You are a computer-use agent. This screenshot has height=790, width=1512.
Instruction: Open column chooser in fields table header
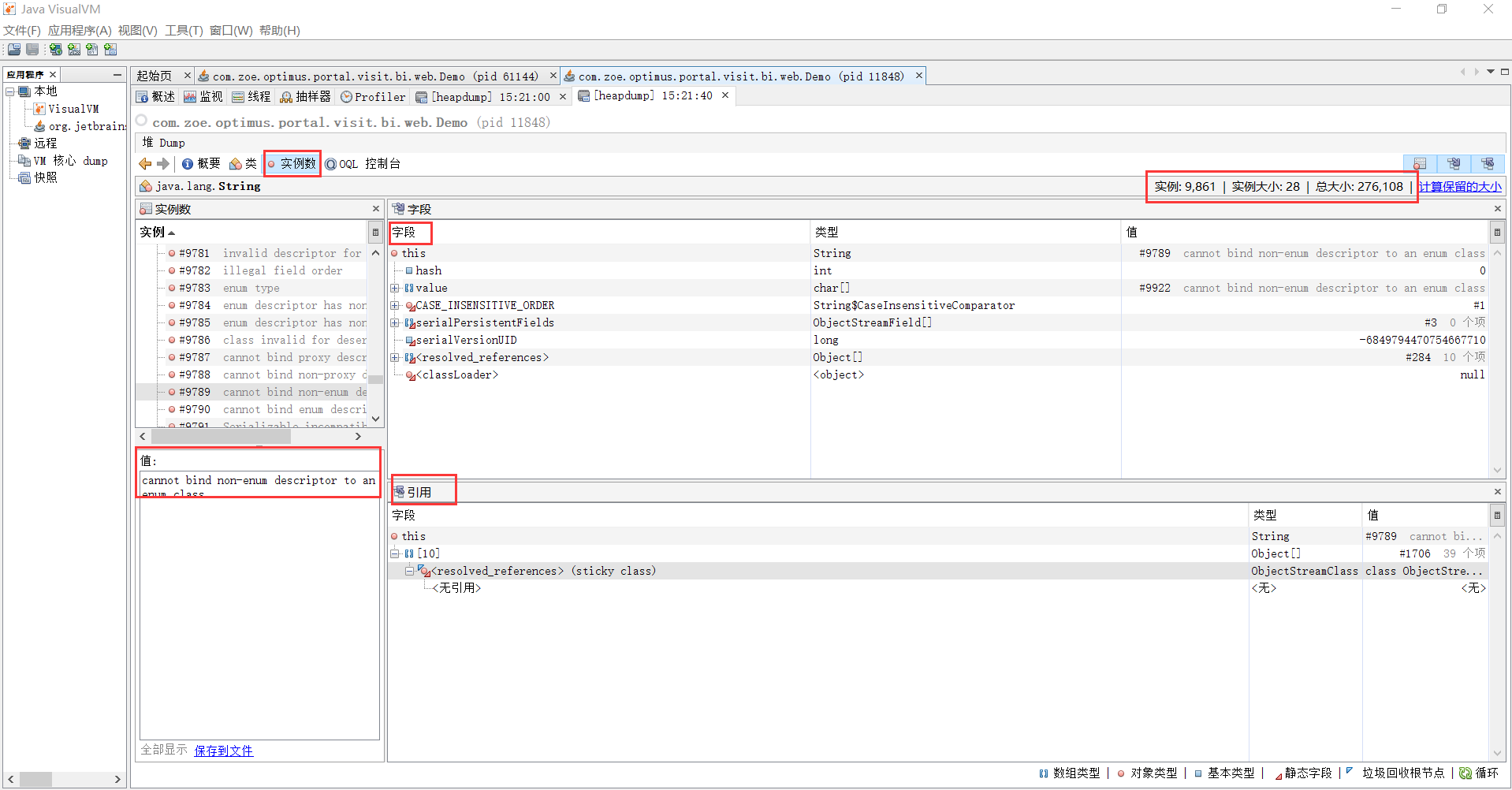[x=1496, y=233]
